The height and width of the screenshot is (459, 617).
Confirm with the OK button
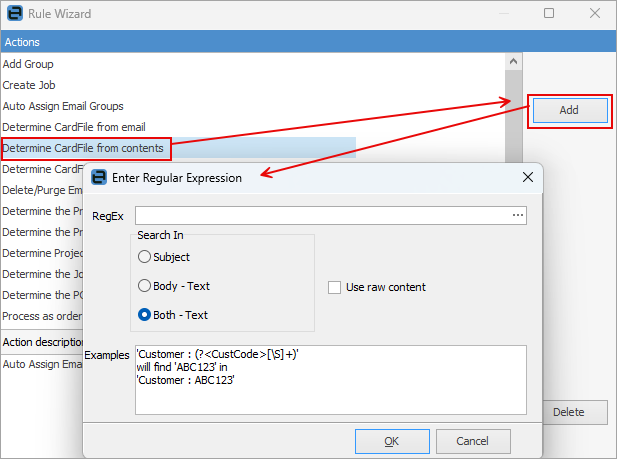(392, 441)
